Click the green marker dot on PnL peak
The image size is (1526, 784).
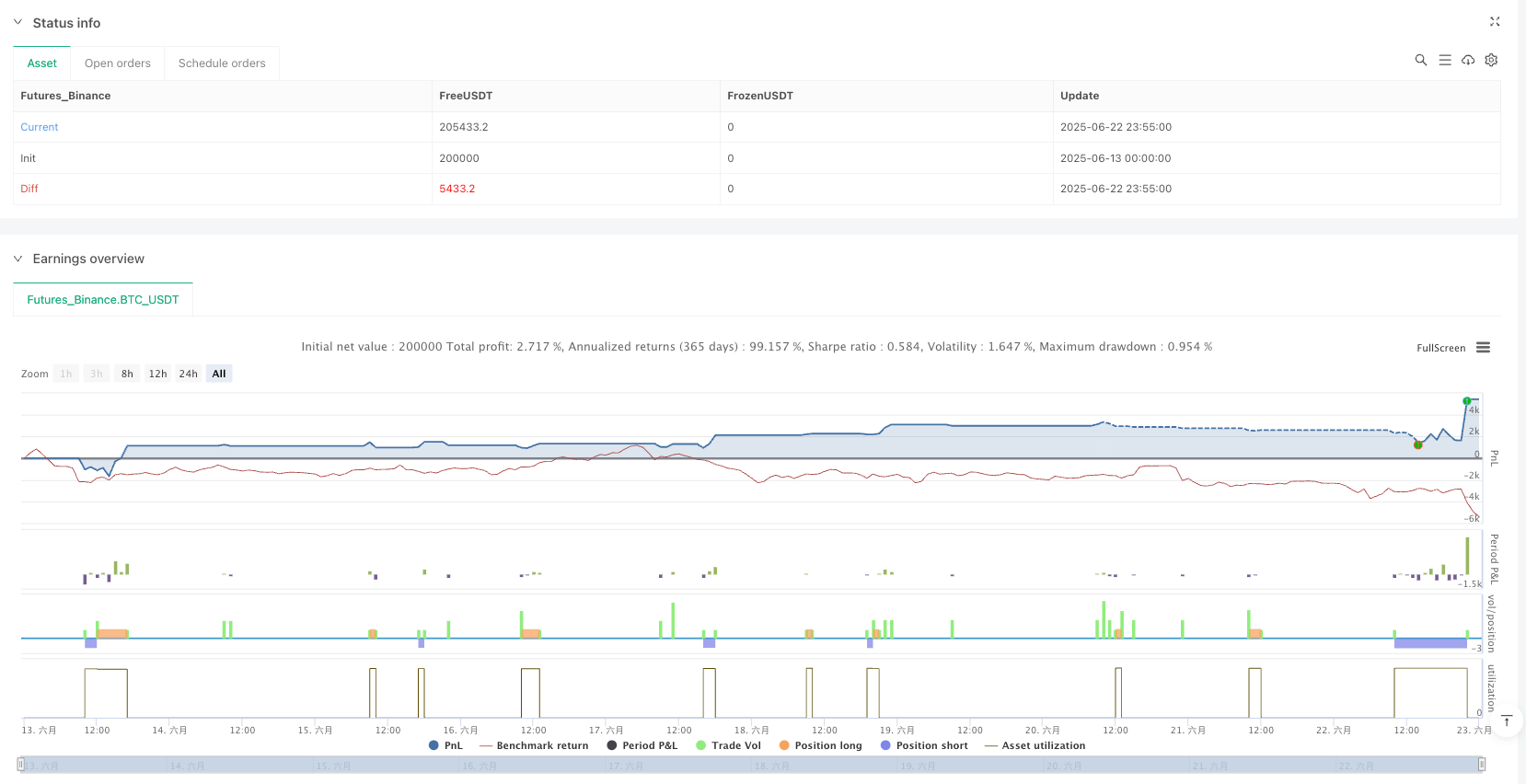click(x=1466, y=401)
